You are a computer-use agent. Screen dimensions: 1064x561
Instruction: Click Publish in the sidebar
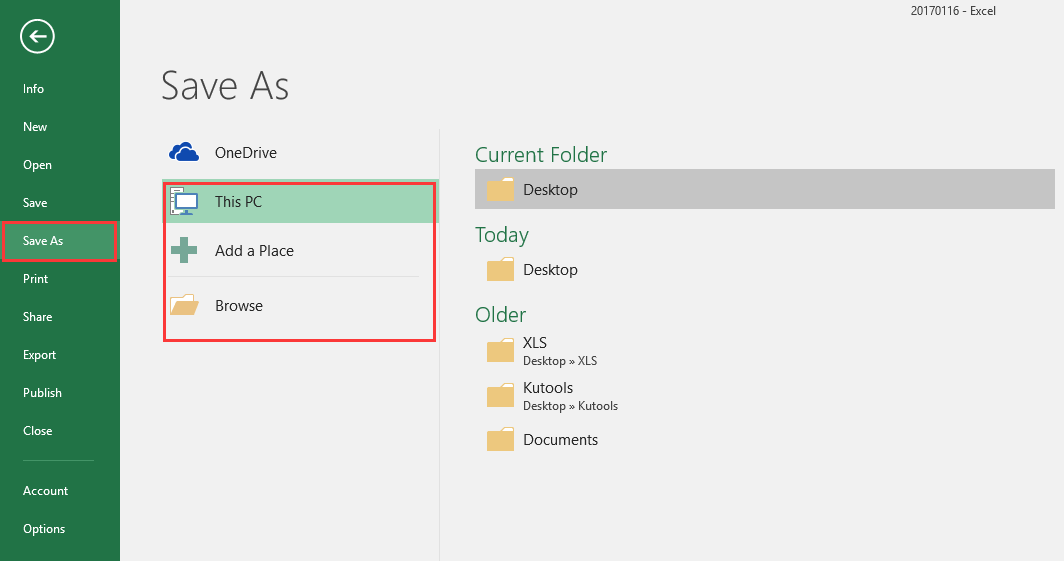coord(42,393)
